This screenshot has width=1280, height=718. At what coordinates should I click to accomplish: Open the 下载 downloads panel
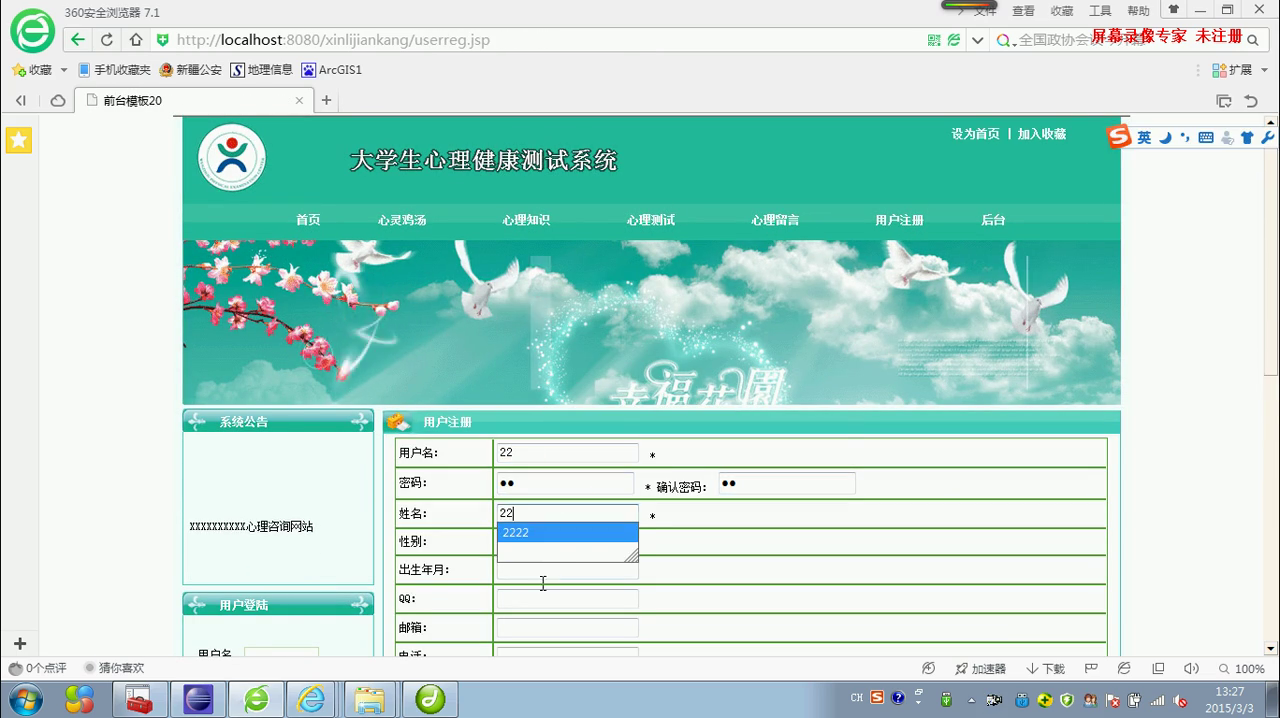point(1045,668)
